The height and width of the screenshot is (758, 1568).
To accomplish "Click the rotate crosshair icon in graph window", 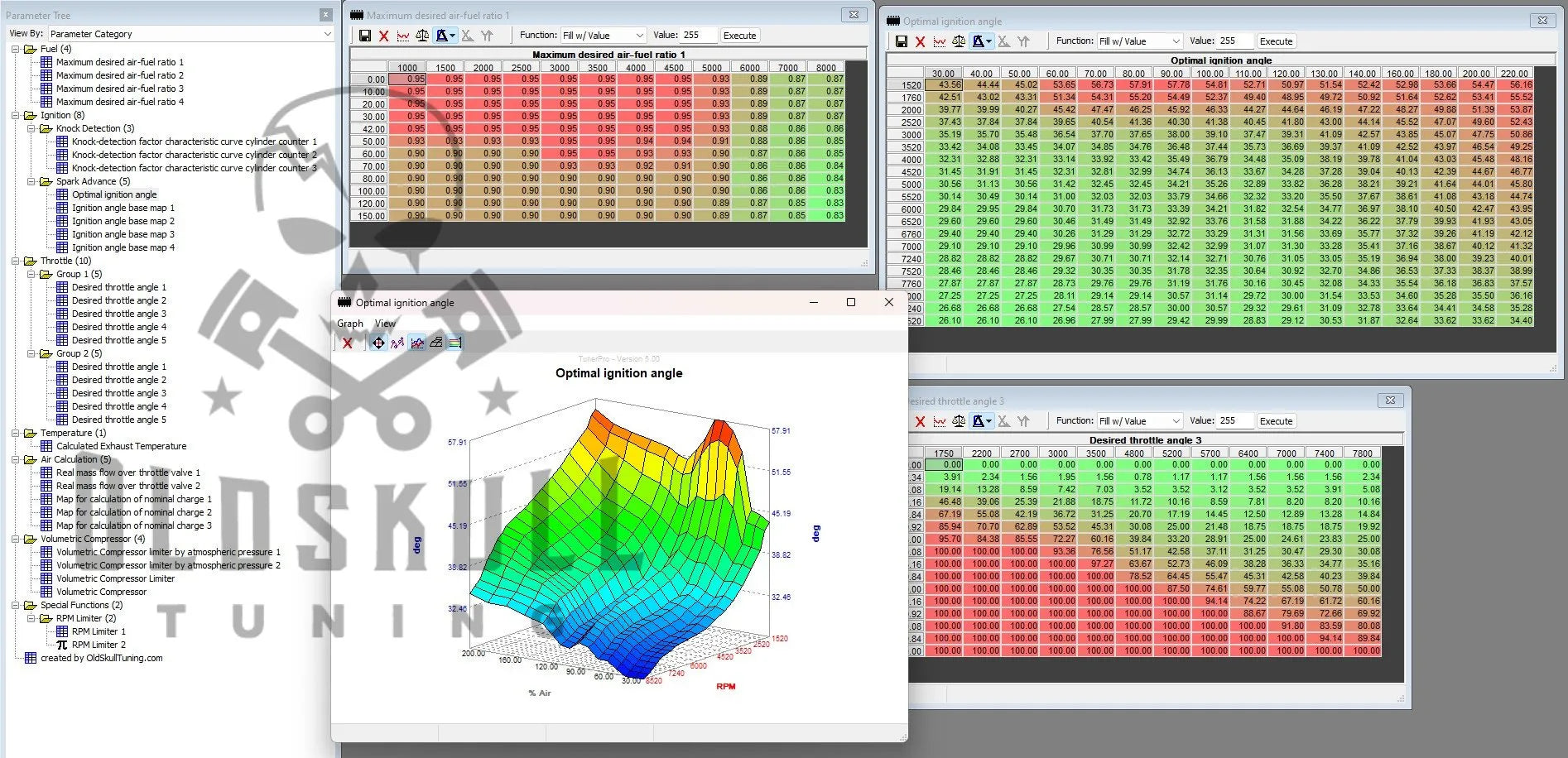I will coord(378,343).
